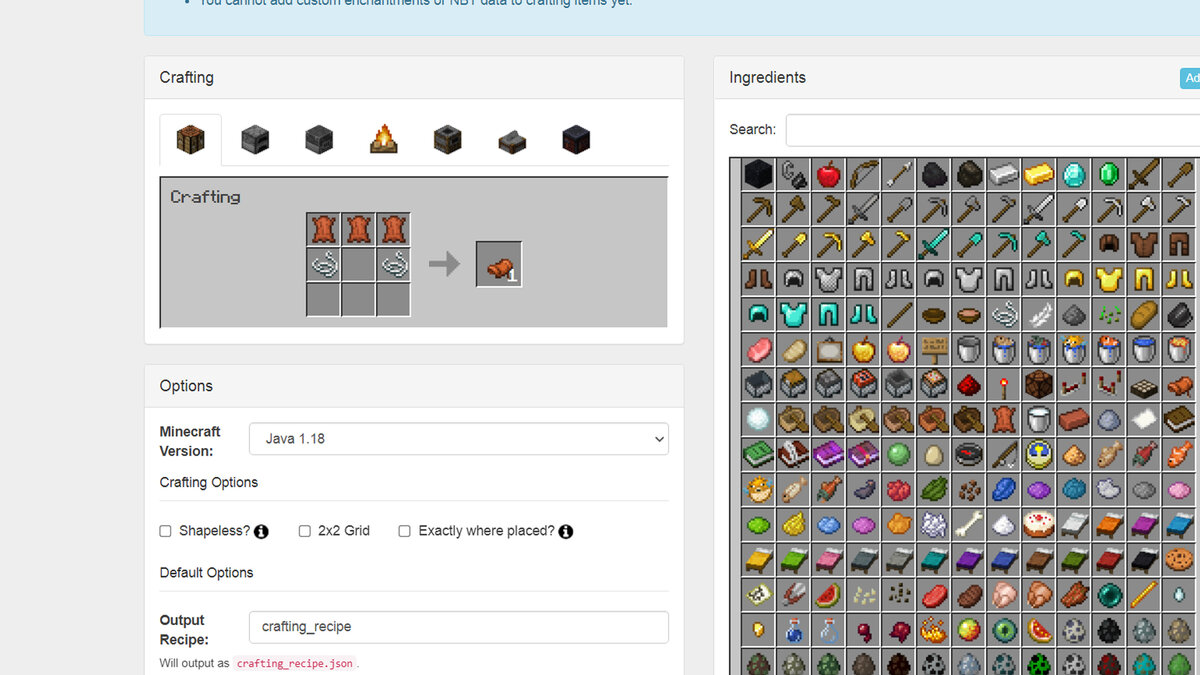Pick the melon slice ingredient
1200x675 pixels.
pos(829,593)
